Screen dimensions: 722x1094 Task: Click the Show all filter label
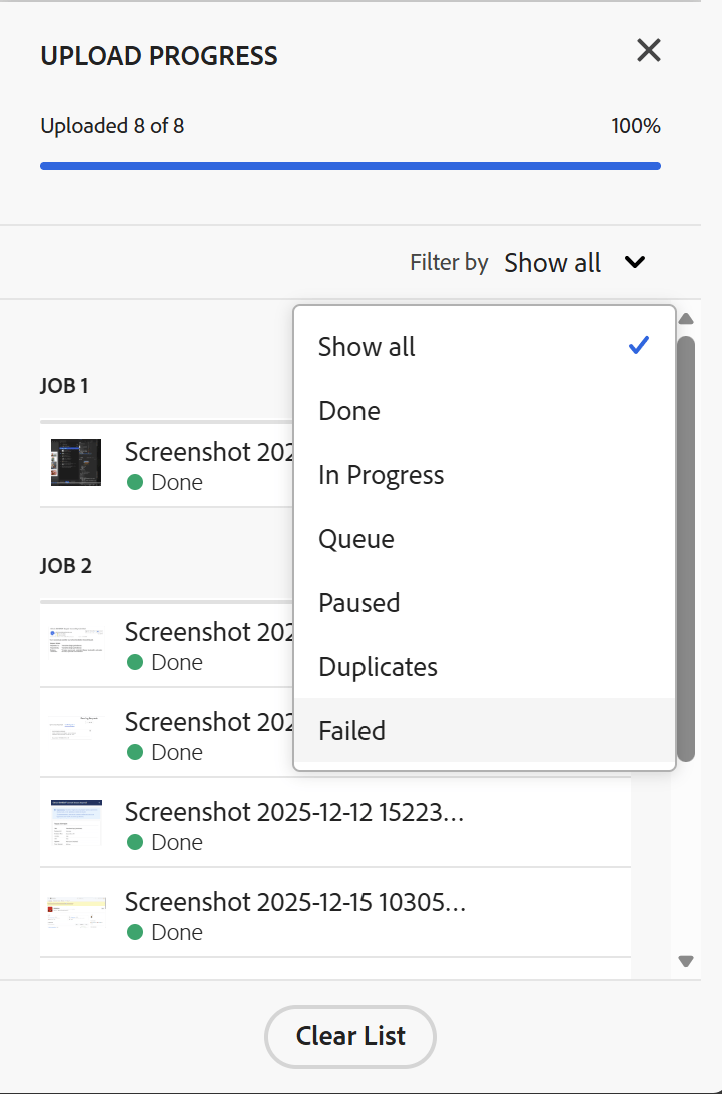(x=552, y=262)
